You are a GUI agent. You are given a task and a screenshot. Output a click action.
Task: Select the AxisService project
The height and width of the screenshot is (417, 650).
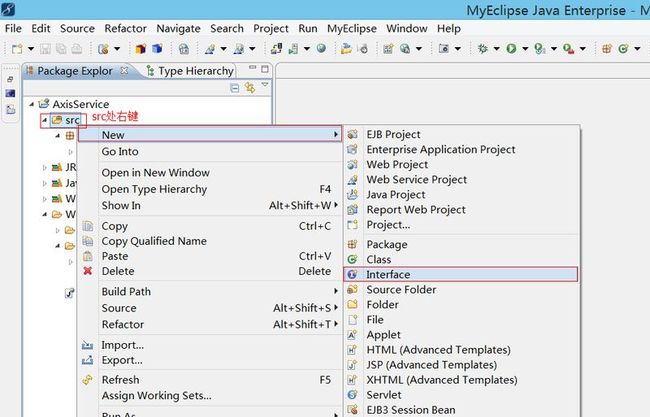[80, 104]
